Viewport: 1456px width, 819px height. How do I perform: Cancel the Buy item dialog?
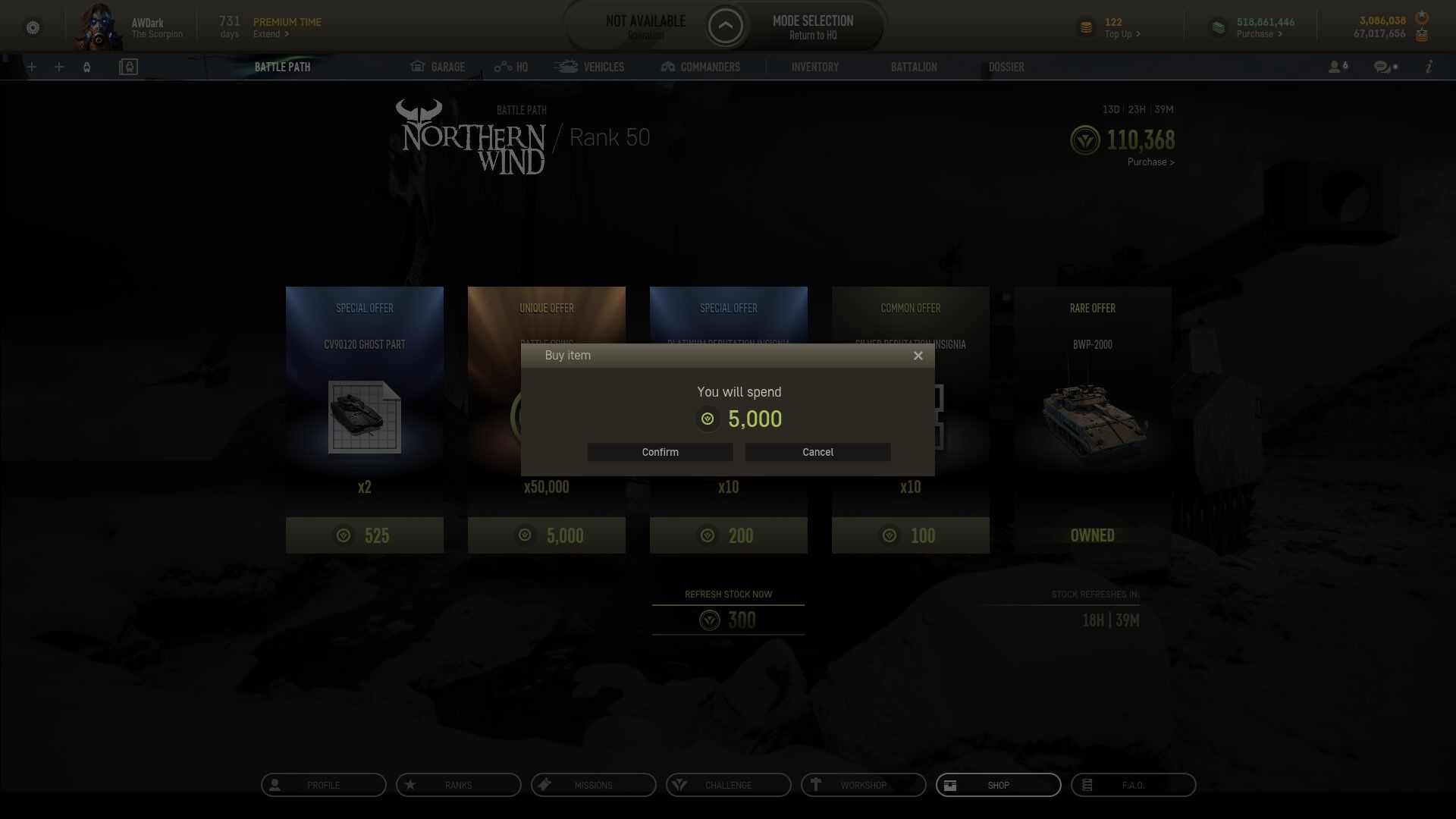817,452
